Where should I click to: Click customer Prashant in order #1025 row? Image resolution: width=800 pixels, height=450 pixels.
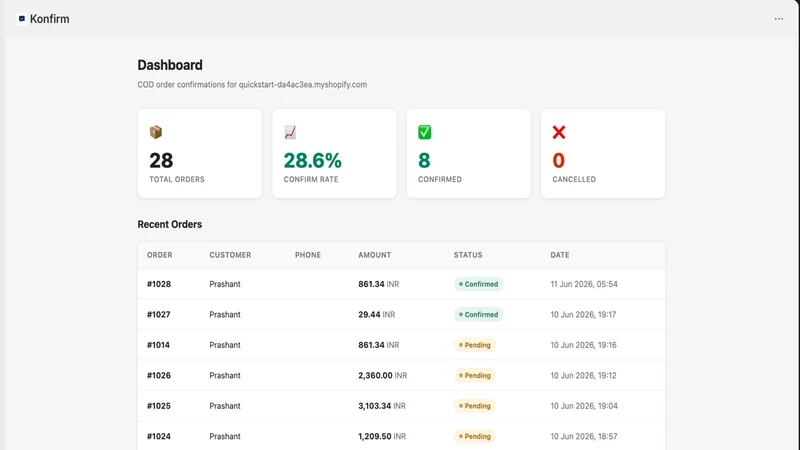224,406
